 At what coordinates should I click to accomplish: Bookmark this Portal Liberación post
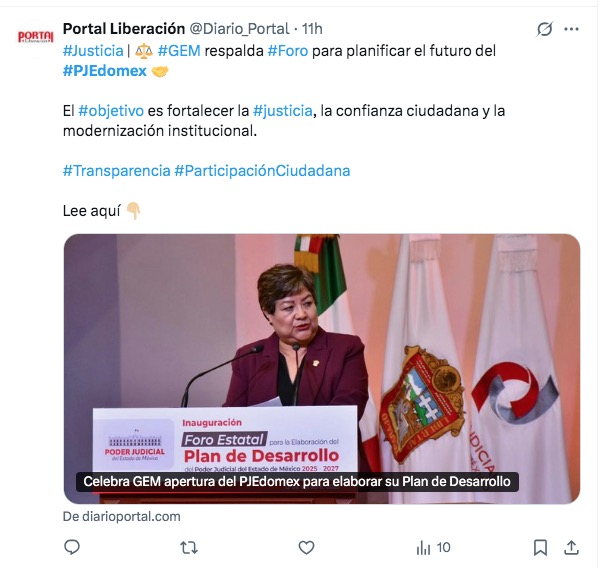point(540,548)
